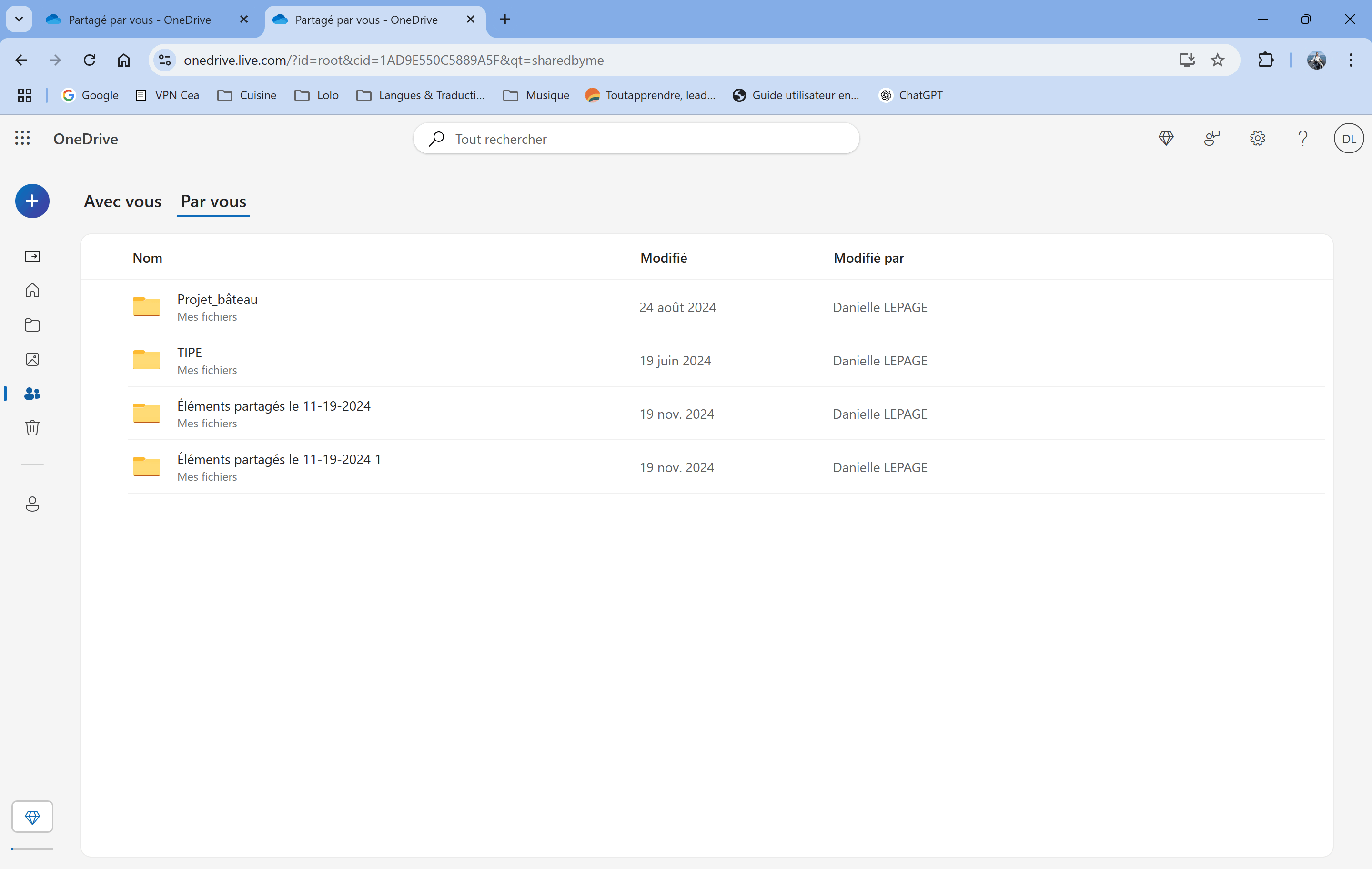
Task: Open the Home icon in OneDrive sidebar
Action: tap(32, 291)
